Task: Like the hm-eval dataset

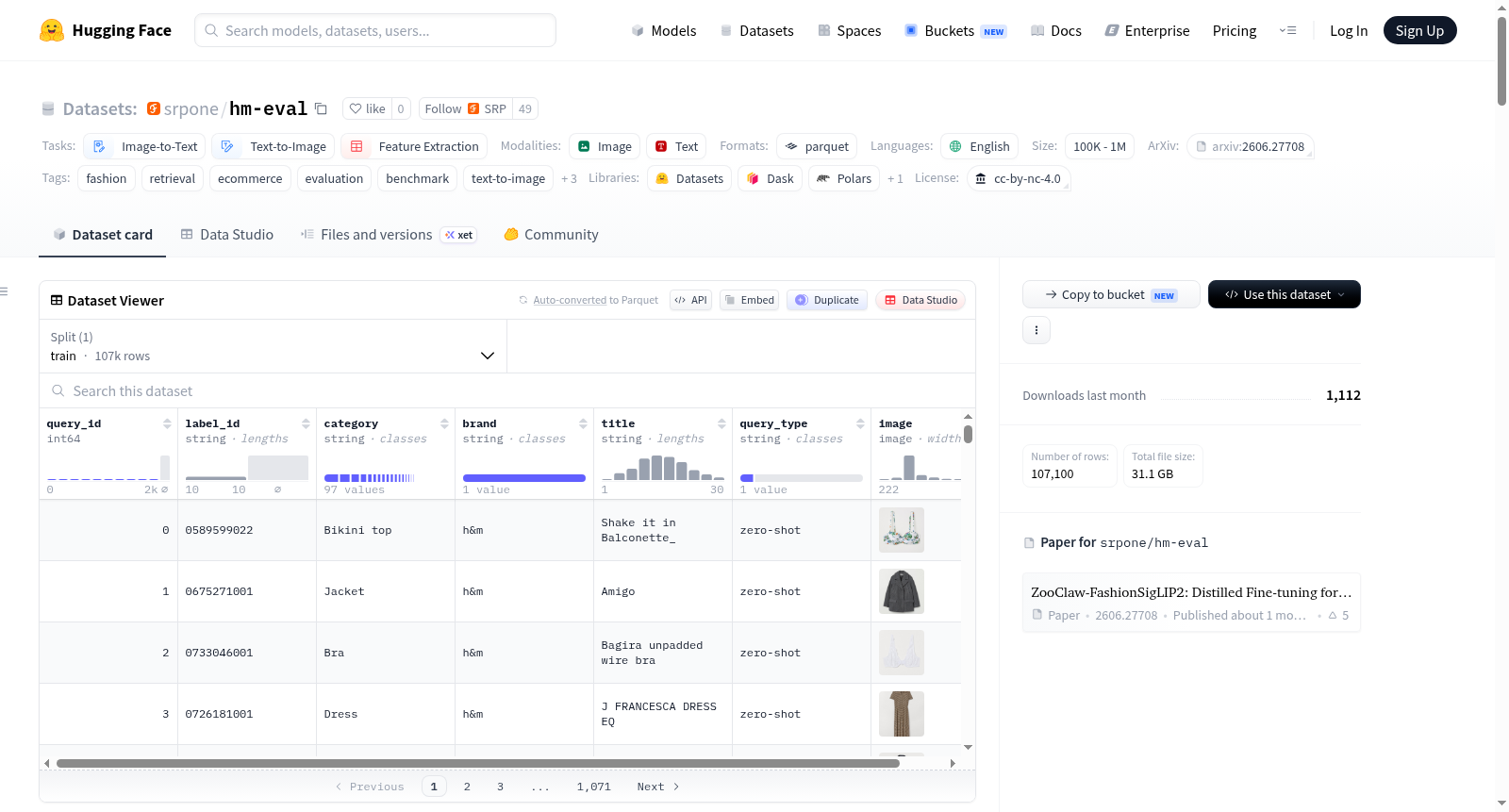Action: point(367,108)
